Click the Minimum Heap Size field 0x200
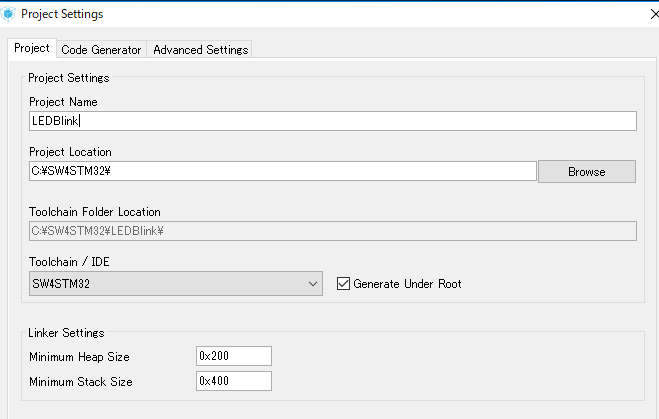659x419 pixels. 234,356
